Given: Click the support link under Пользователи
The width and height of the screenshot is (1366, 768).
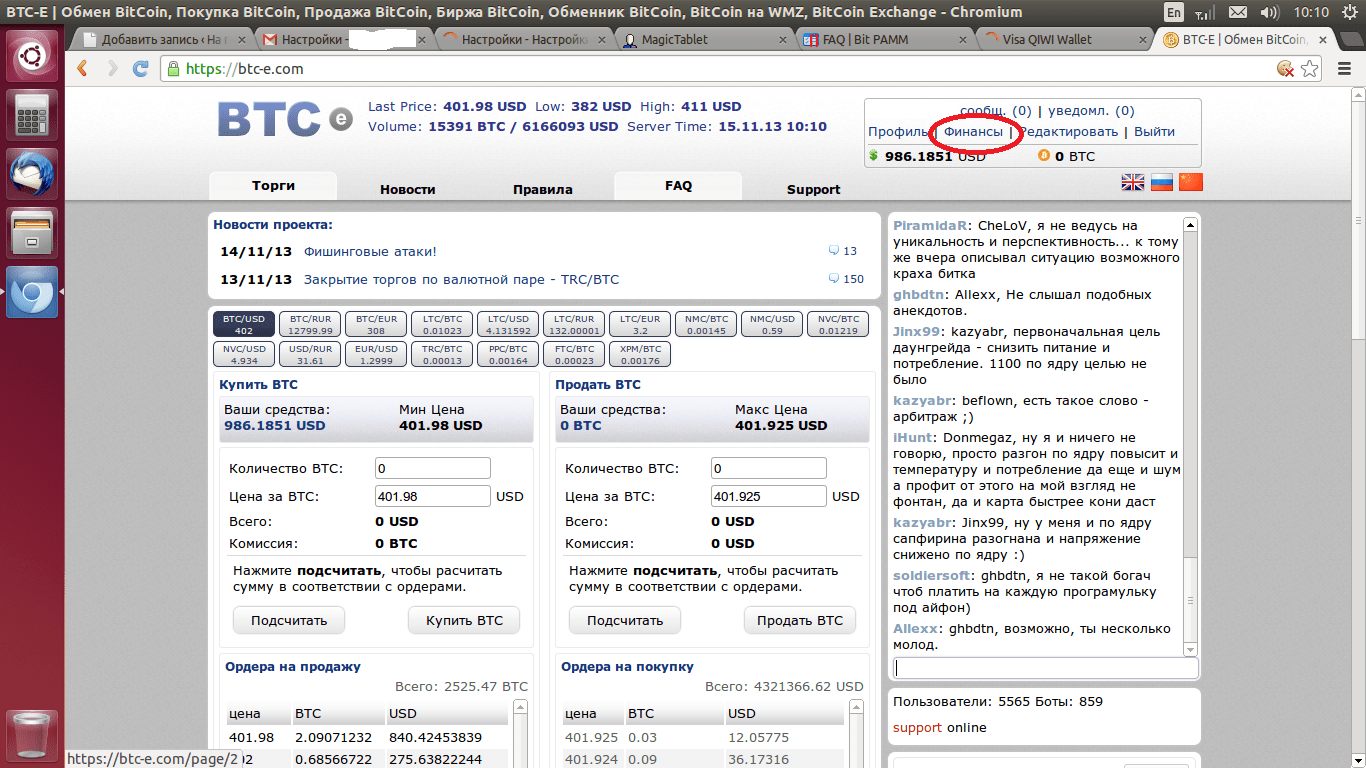Looking at the screenshot, I should [x=917, y=728].
